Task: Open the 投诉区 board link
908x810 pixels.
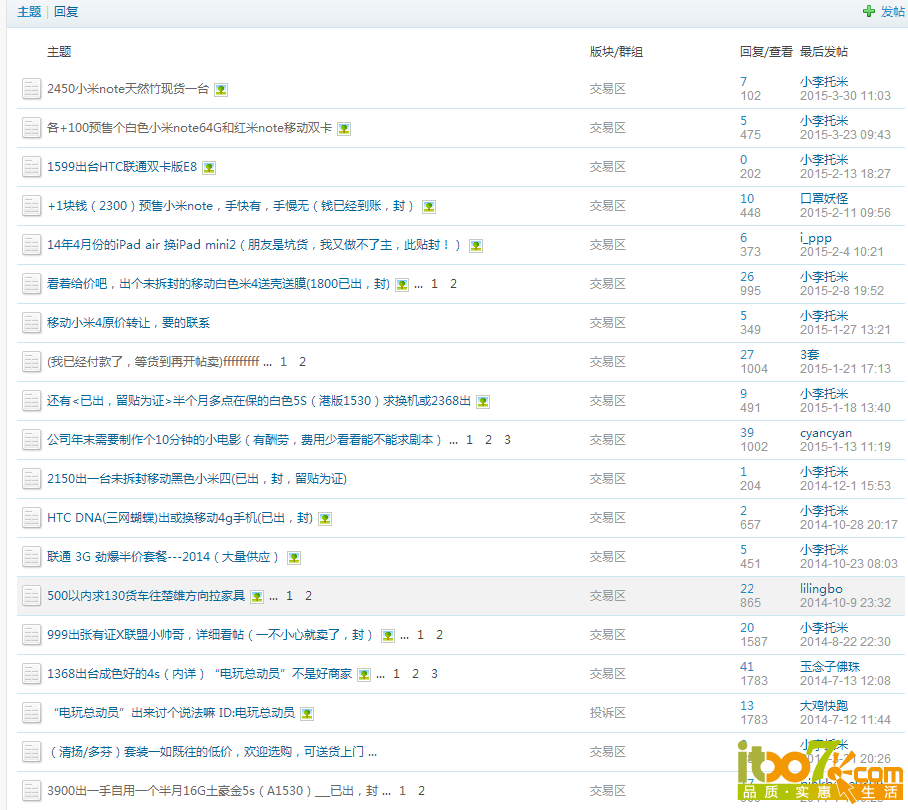Action: pos(607,713)
